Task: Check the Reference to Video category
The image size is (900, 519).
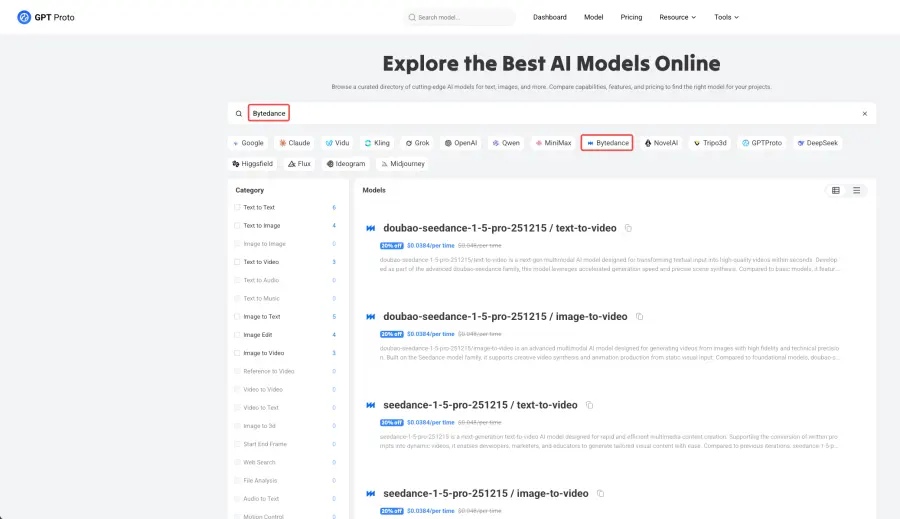Action: click(x=237, y=371)
